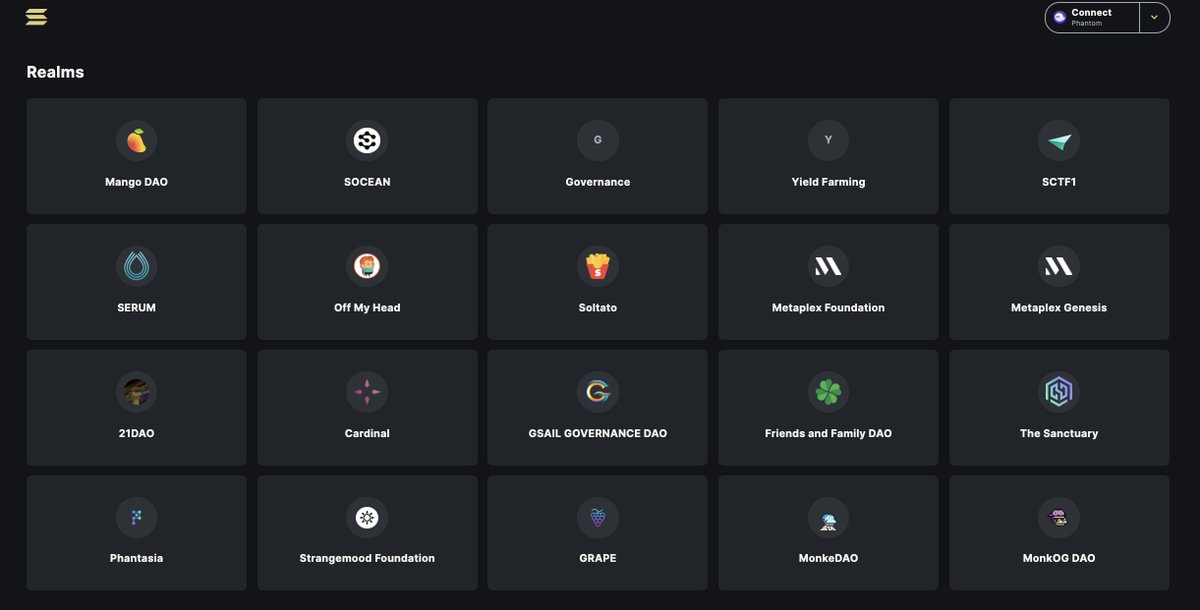This screenshot has height=610, width=1200.
Task: Click the MonkOG DAO realm name
Action: (1059, 558)
